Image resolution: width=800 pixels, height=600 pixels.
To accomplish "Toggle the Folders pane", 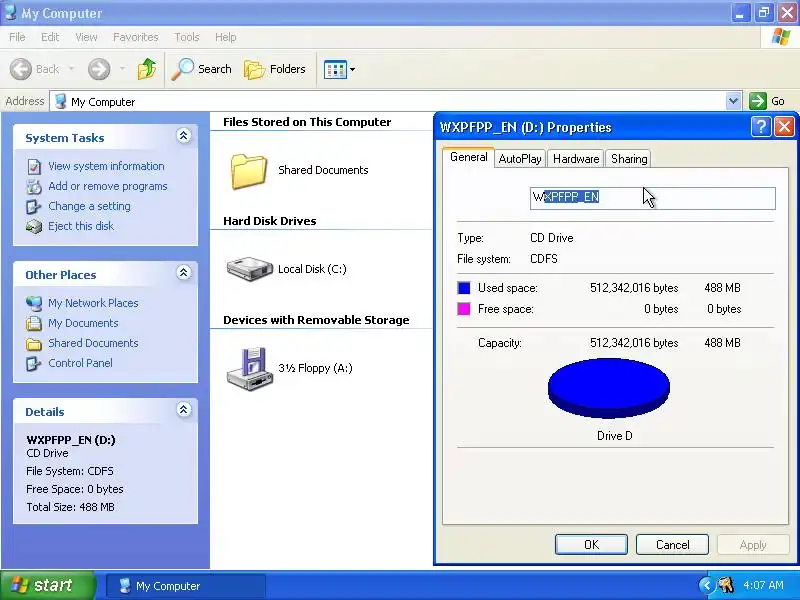I will [x=275, y=69].
